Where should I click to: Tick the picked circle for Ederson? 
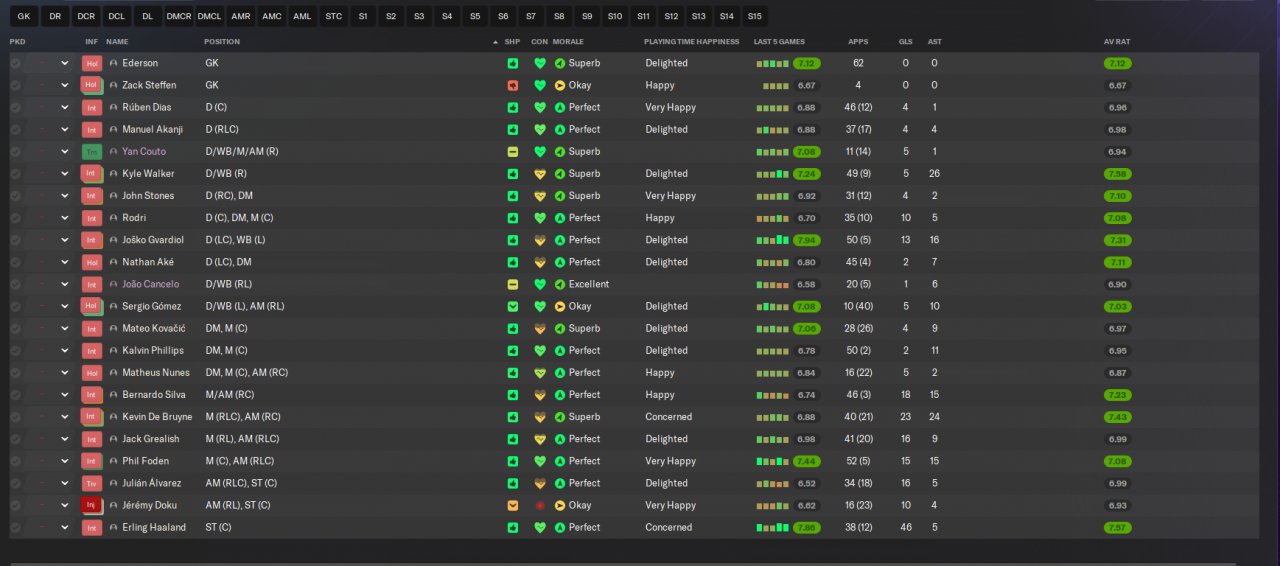point(15,63)
